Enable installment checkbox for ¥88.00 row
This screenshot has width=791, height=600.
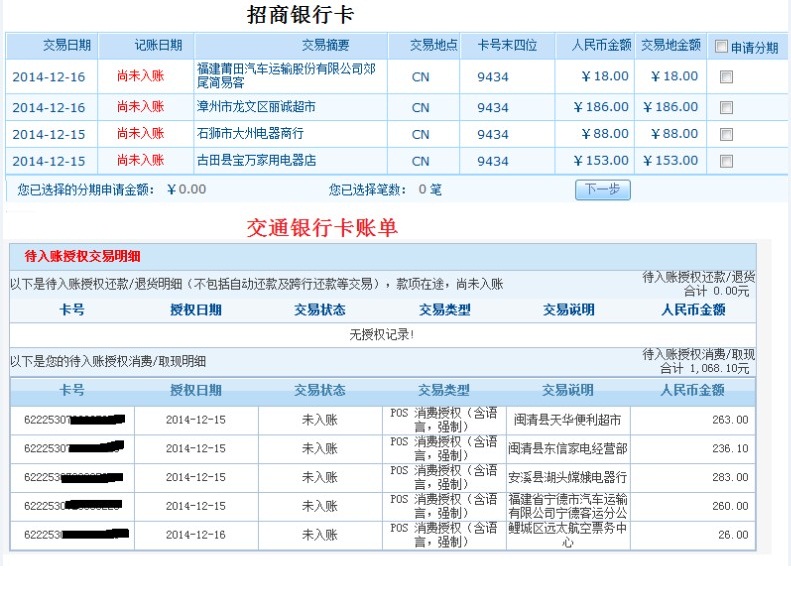(x=727, y=134)
